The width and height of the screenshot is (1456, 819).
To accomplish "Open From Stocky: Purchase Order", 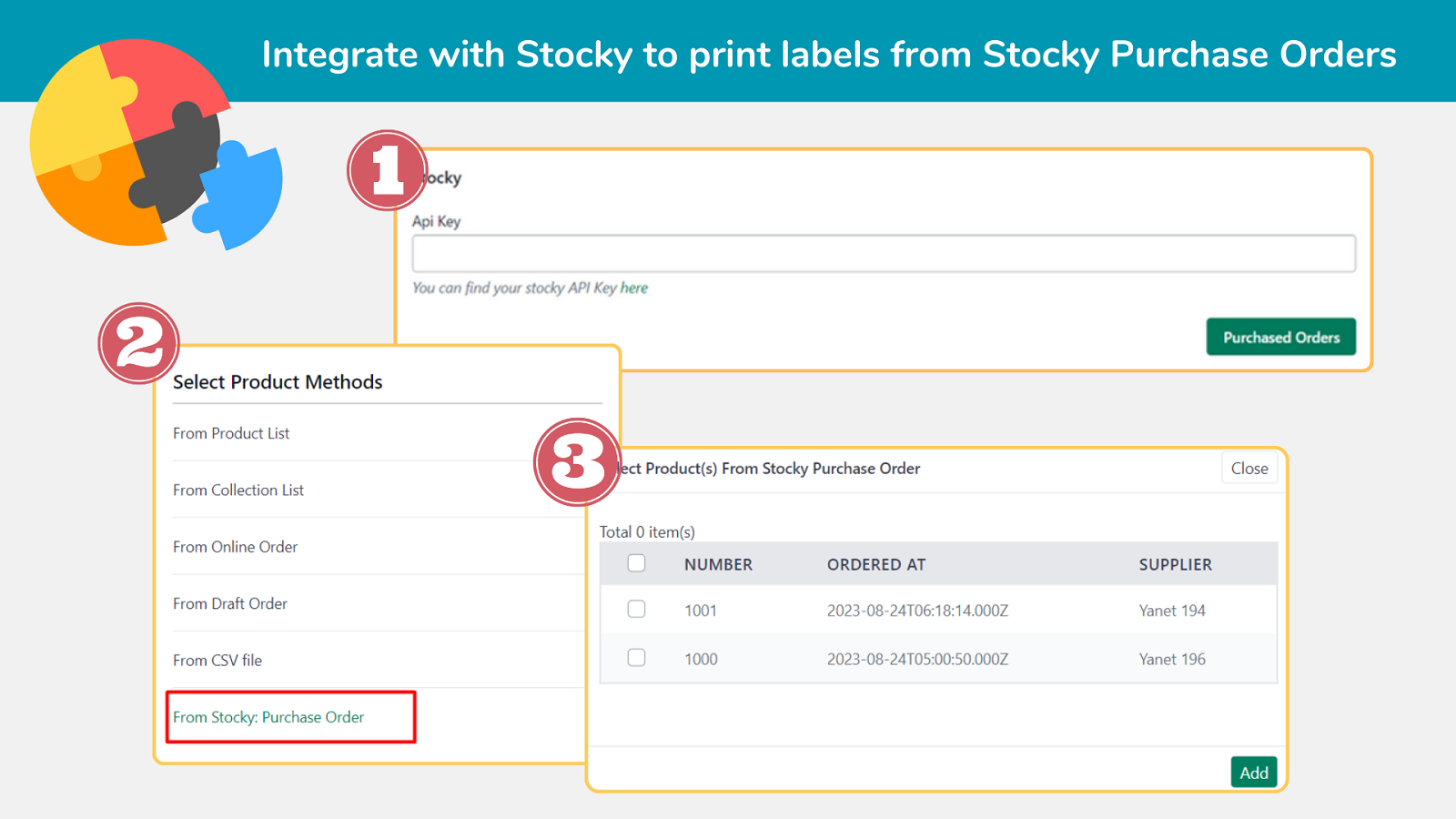I will [268, 717].
